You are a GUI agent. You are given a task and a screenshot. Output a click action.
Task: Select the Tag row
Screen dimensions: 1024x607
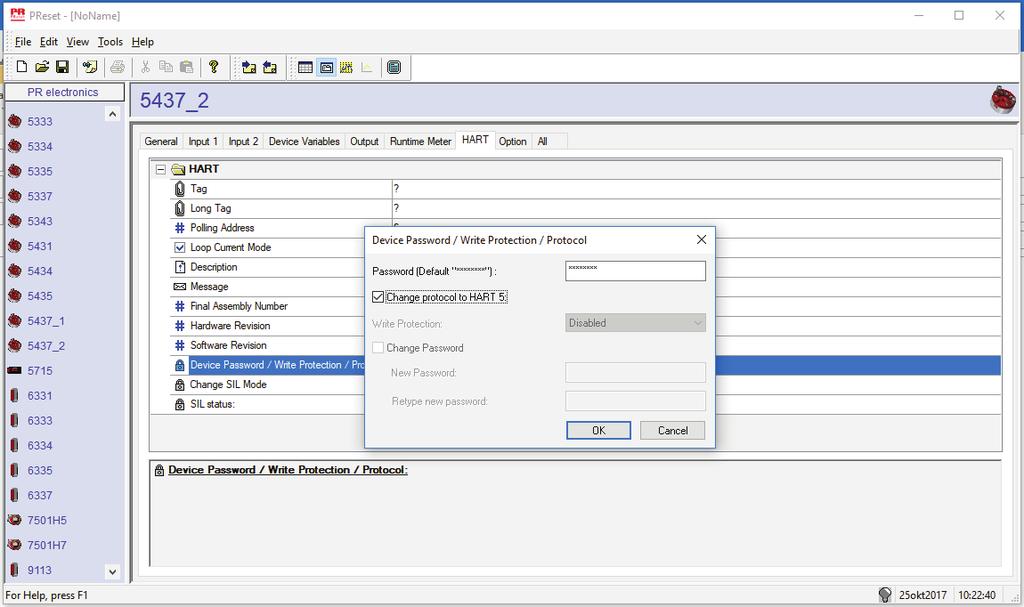click(585, 189)
